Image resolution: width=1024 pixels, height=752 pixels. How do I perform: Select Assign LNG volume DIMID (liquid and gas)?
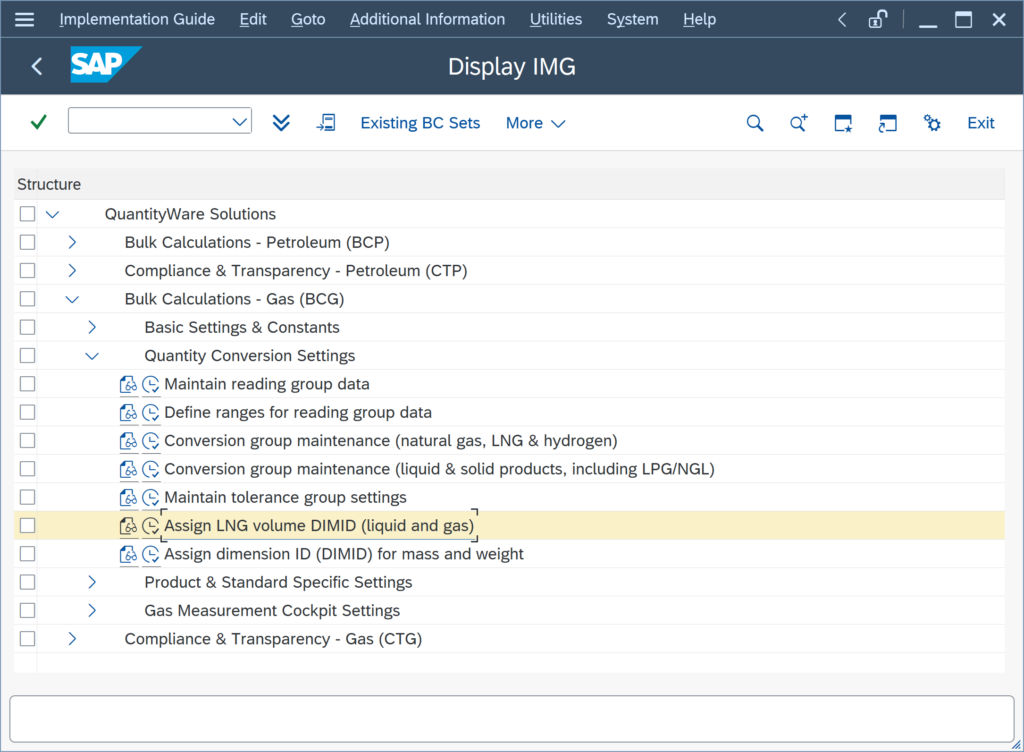click(x=319, y=525)
